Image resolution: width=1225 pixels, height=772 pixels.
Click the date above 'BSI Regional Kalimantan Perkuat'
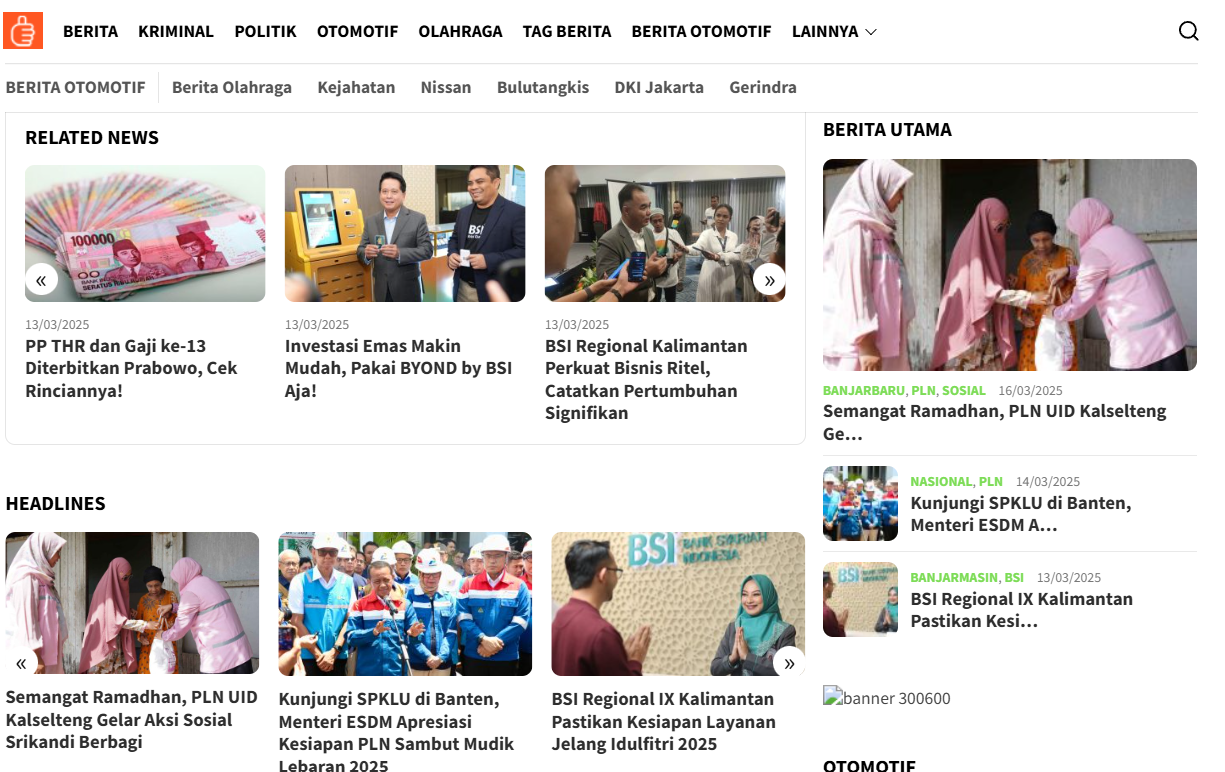pyautogui.click(x=577, y=324)
